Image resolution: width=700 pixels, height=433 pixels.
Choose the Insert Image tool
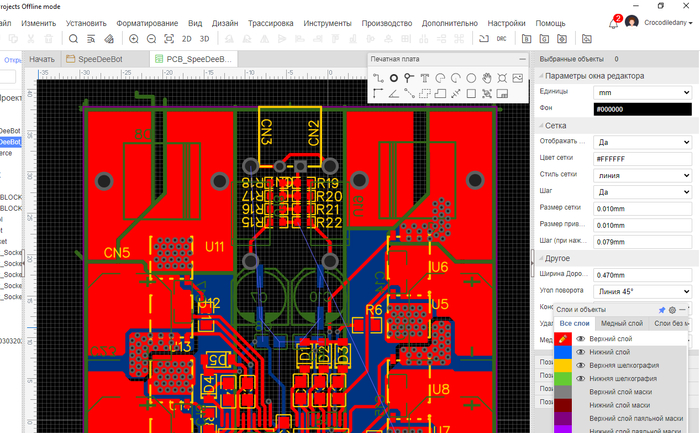517,78
